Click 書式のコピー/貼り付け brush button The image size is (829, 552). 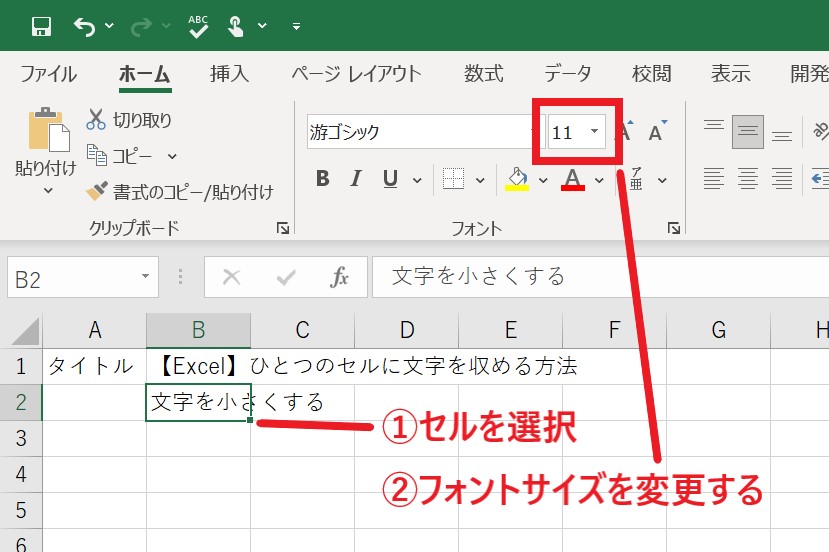coord(180,192)
